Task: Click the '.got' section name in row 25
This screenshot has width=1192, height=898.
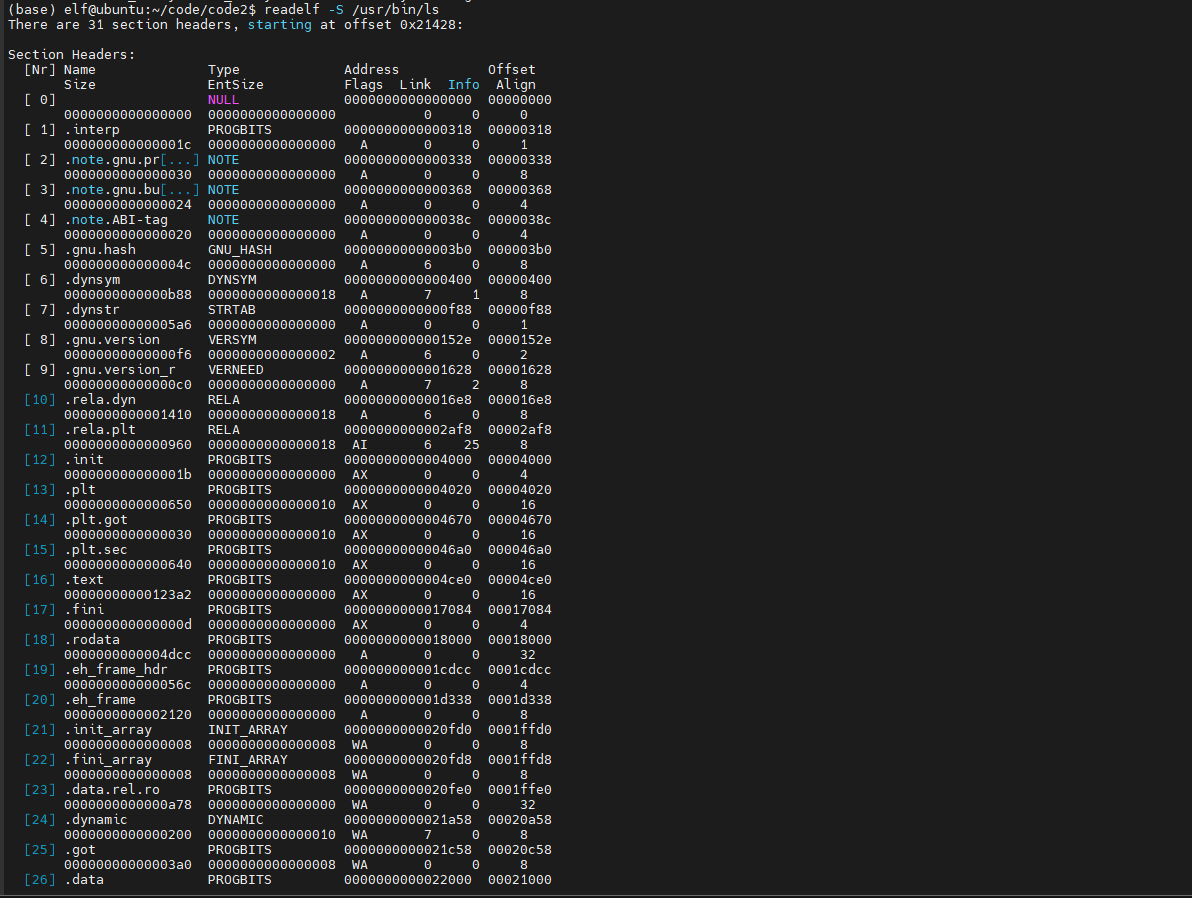Action: pos(80,850)
